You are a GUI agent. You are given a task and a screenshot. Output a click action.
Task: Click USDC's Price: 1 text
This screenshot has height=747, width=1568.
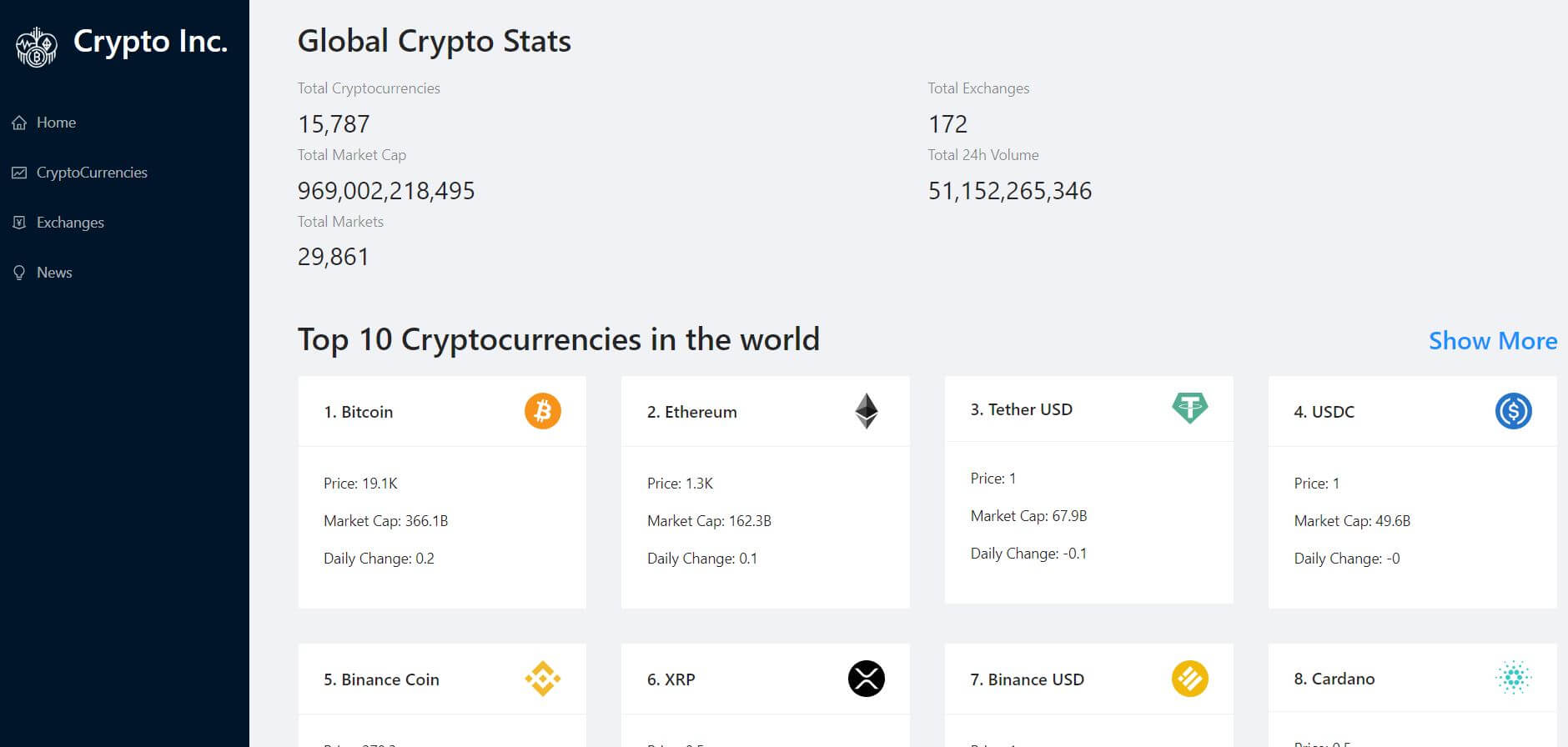[1317, 484]
